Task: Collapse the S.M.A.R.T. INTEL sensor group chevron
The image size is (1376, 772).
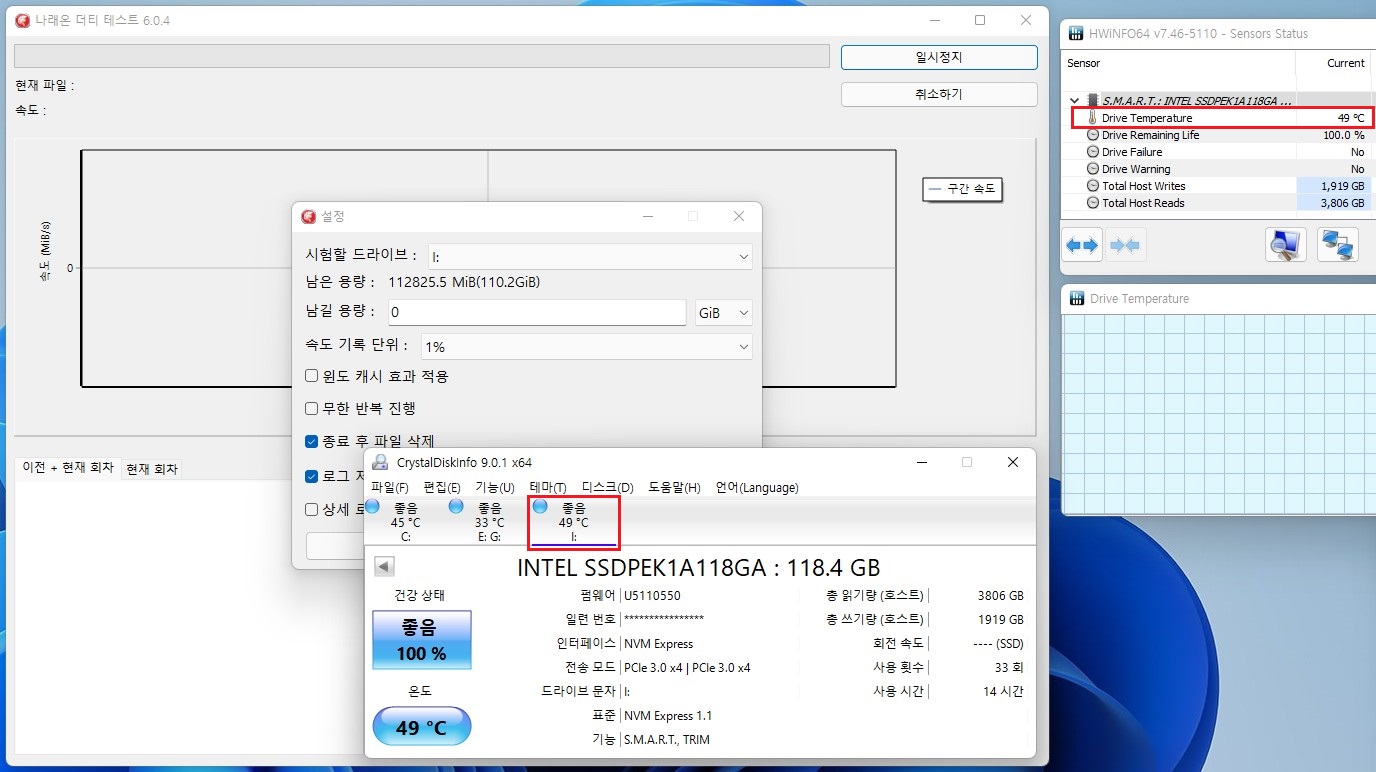Action: click(1075, 101)
